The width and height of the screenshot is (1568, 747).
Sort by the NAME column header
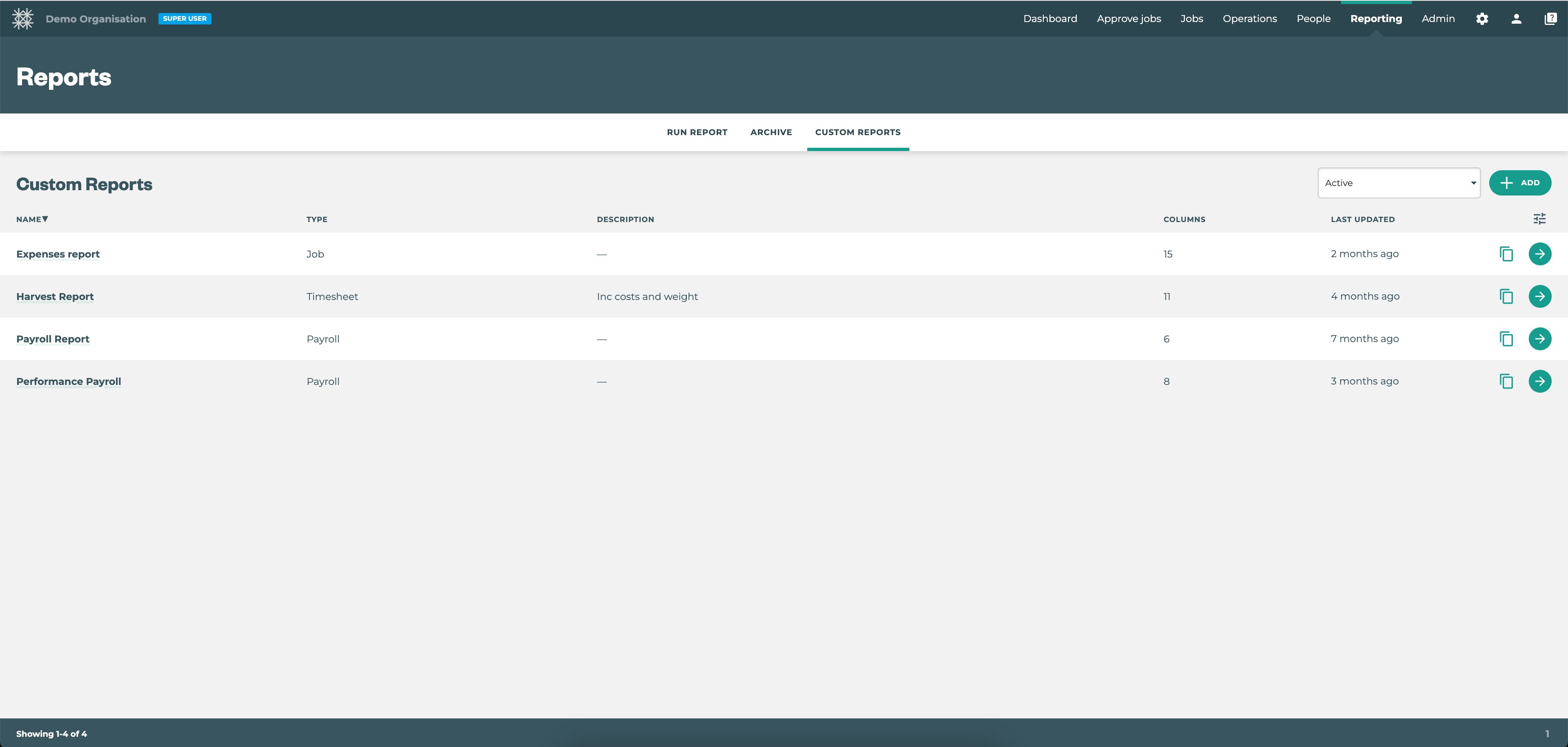32,219
